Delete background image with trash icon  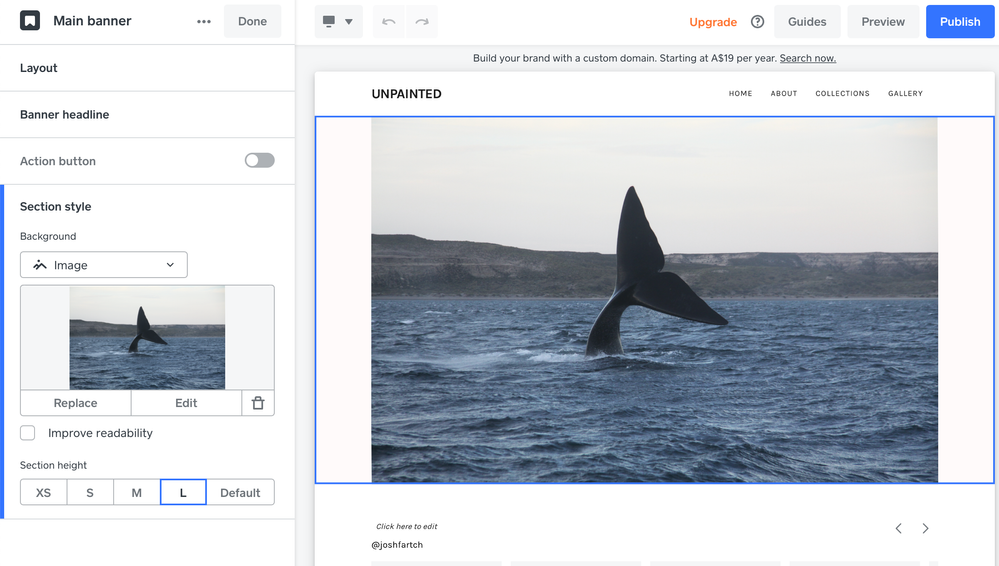coord(258,403)
